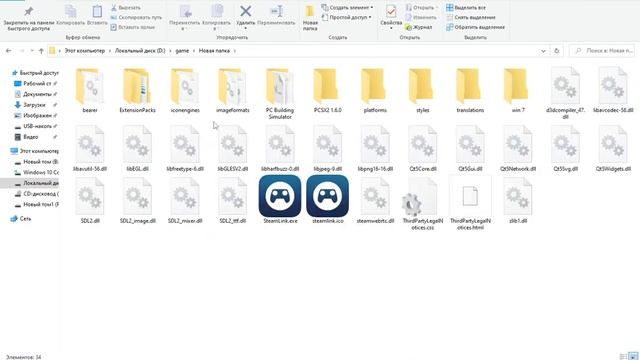Go back with the left arrow
This screenshot has height=360, width=640.
(9, 51)
